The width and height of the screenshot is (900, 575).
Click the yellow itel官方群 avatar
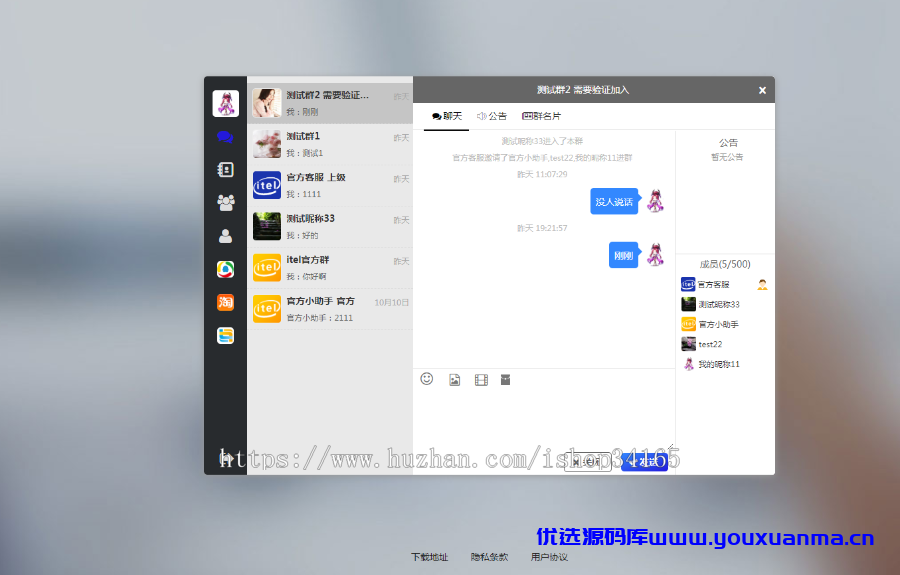[x=267, y=268]
